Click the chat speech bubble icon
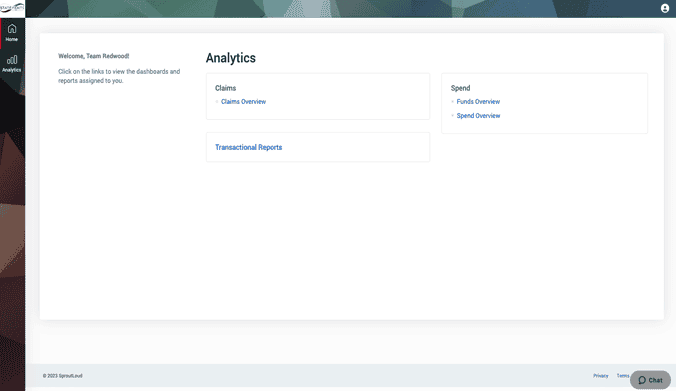The image size is (676, 391). coord(642,380)
